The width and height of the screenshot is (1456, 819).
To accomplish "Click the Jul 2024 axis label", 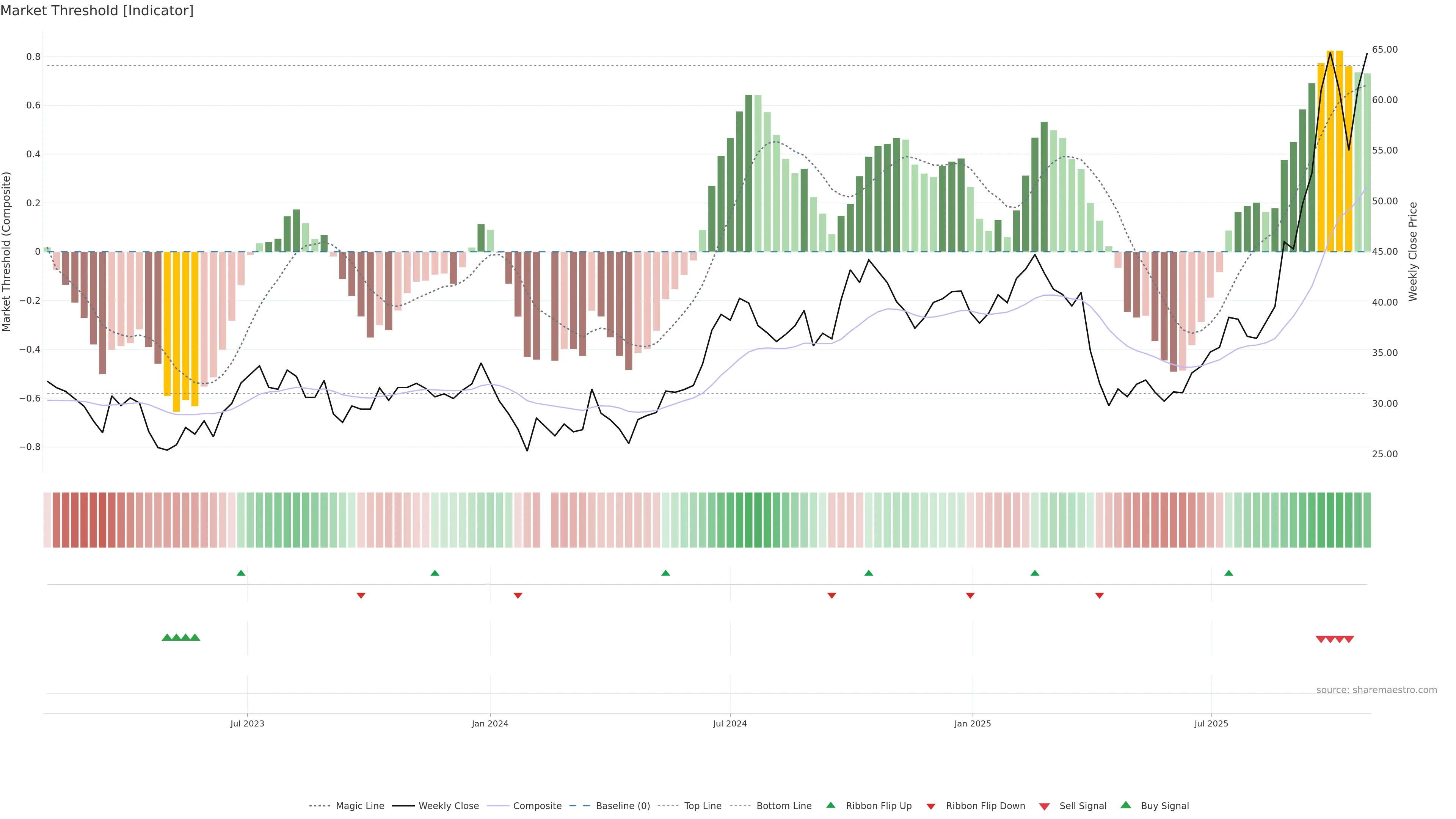I will 730,723.
